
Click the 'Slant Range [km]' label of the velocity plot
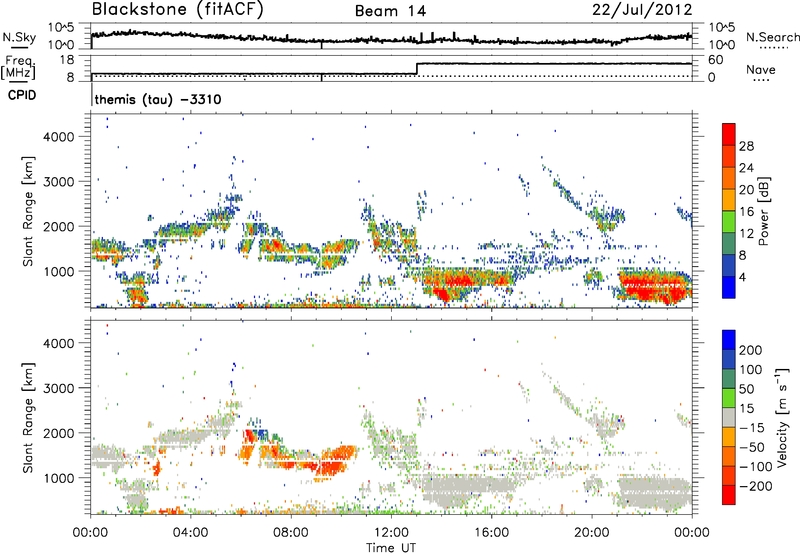(x=28, y=418)
